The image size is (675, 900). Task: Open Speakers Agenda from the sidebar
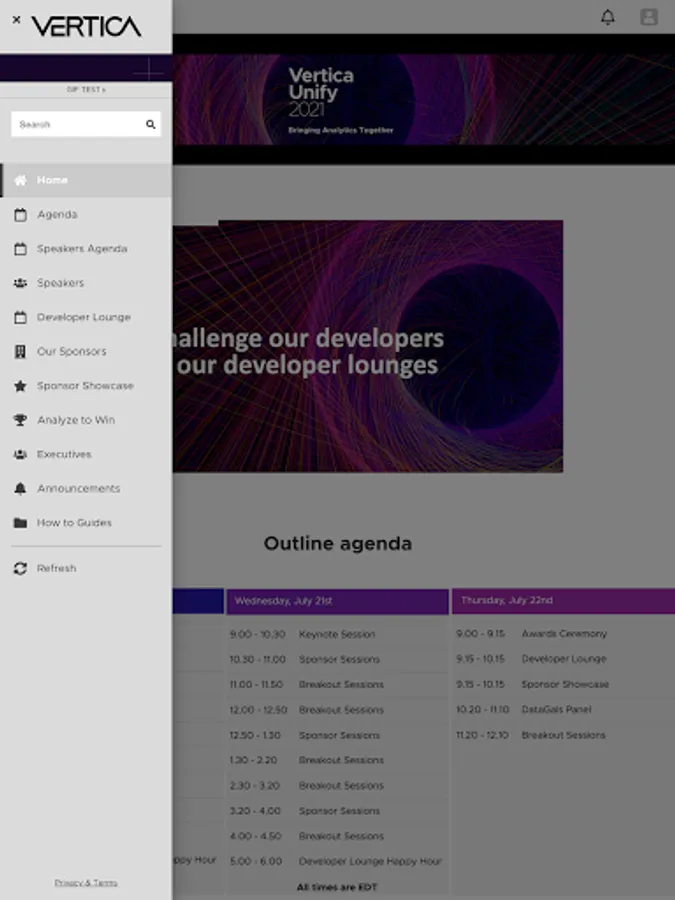pos(86,249)
